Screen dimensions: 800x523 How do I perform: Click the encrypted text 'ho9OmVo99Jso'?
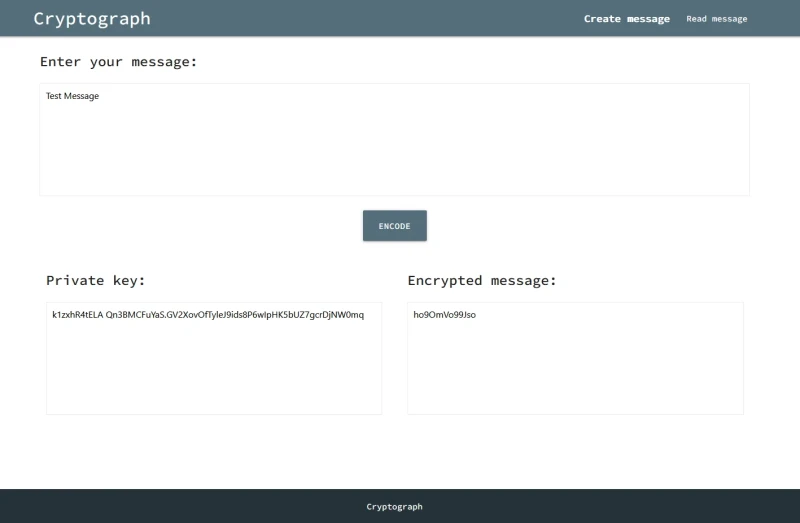click(444, 315)
